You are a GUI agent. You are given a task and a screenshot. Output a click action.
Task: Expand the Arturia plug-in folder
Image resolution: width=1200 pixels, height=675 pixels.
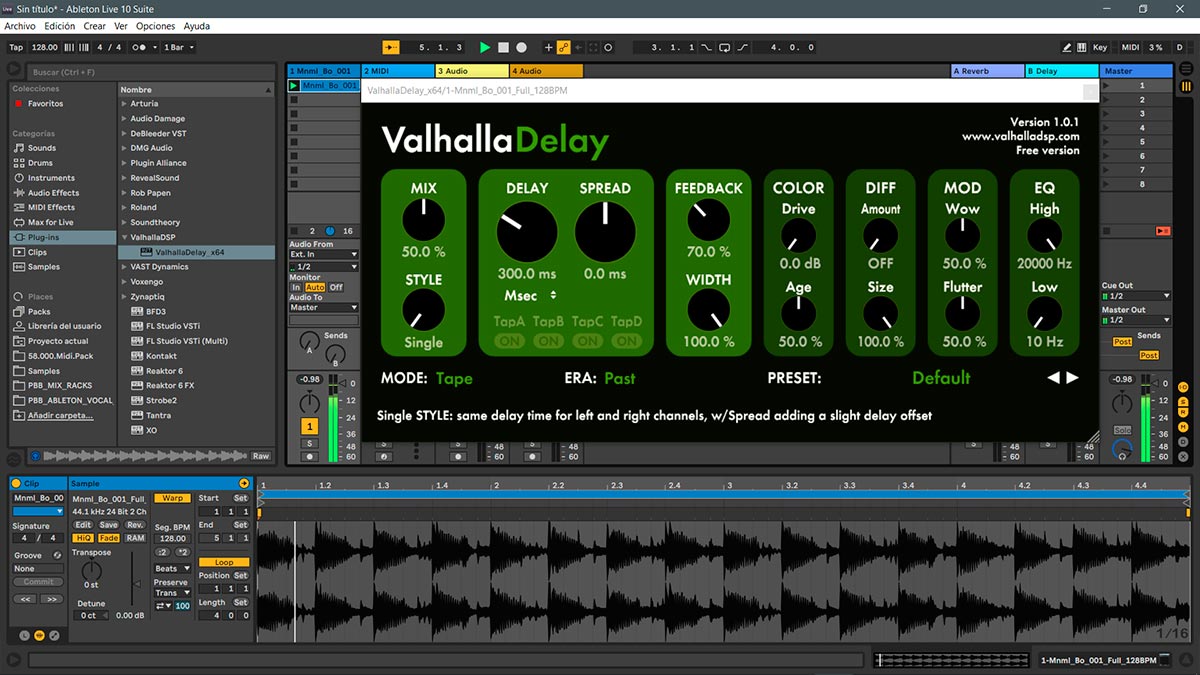click(x=125, y=104)
